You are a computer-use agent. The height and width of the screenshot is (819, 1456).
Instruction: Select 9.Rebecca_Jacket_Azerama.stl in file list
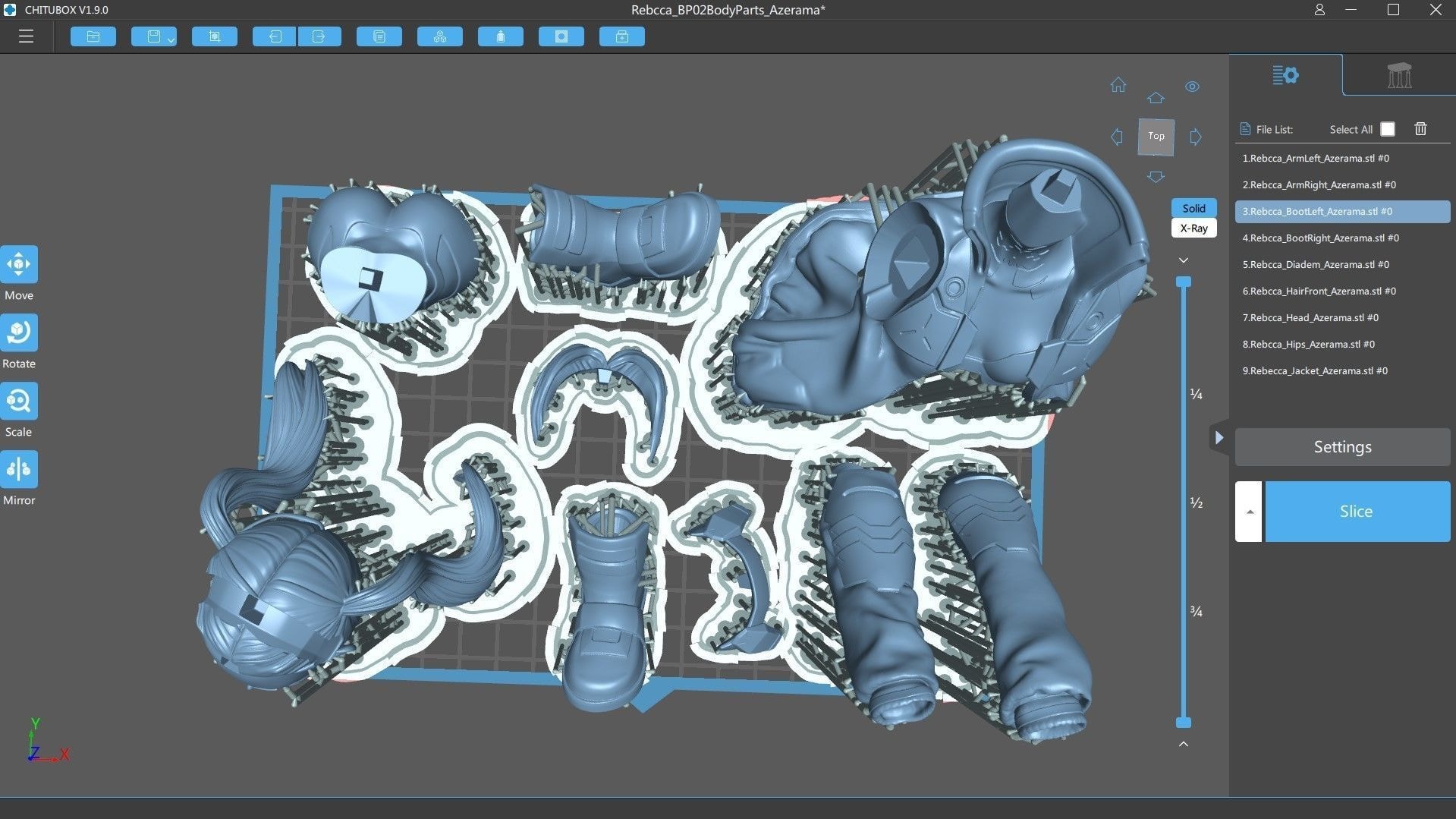click(x=1342, y=371)
